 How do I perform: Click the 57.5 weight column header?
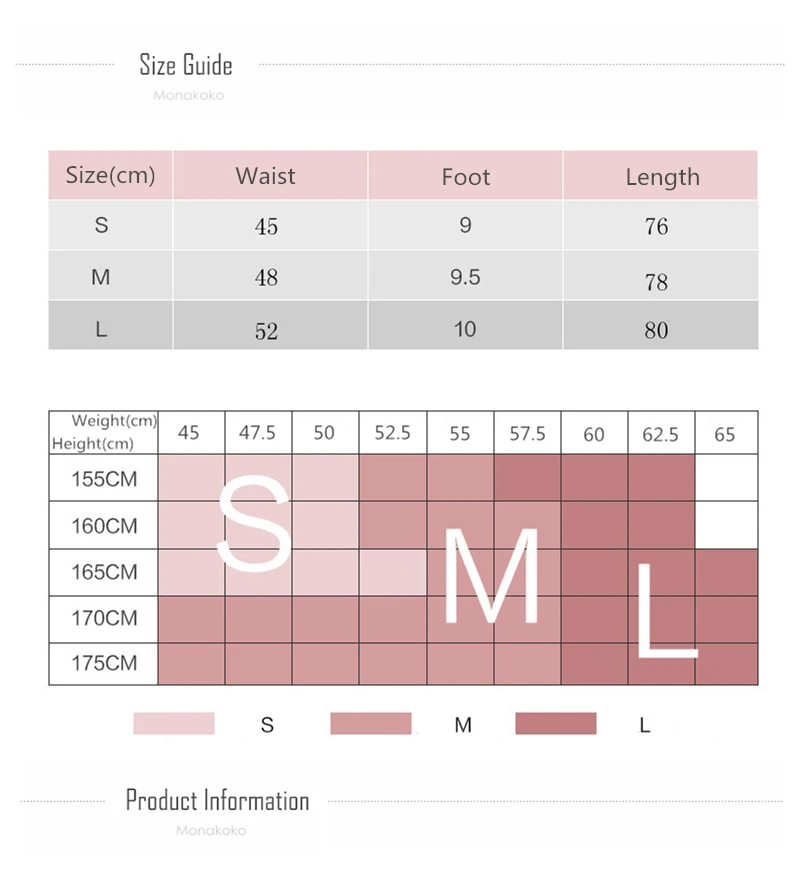(527, 433)
